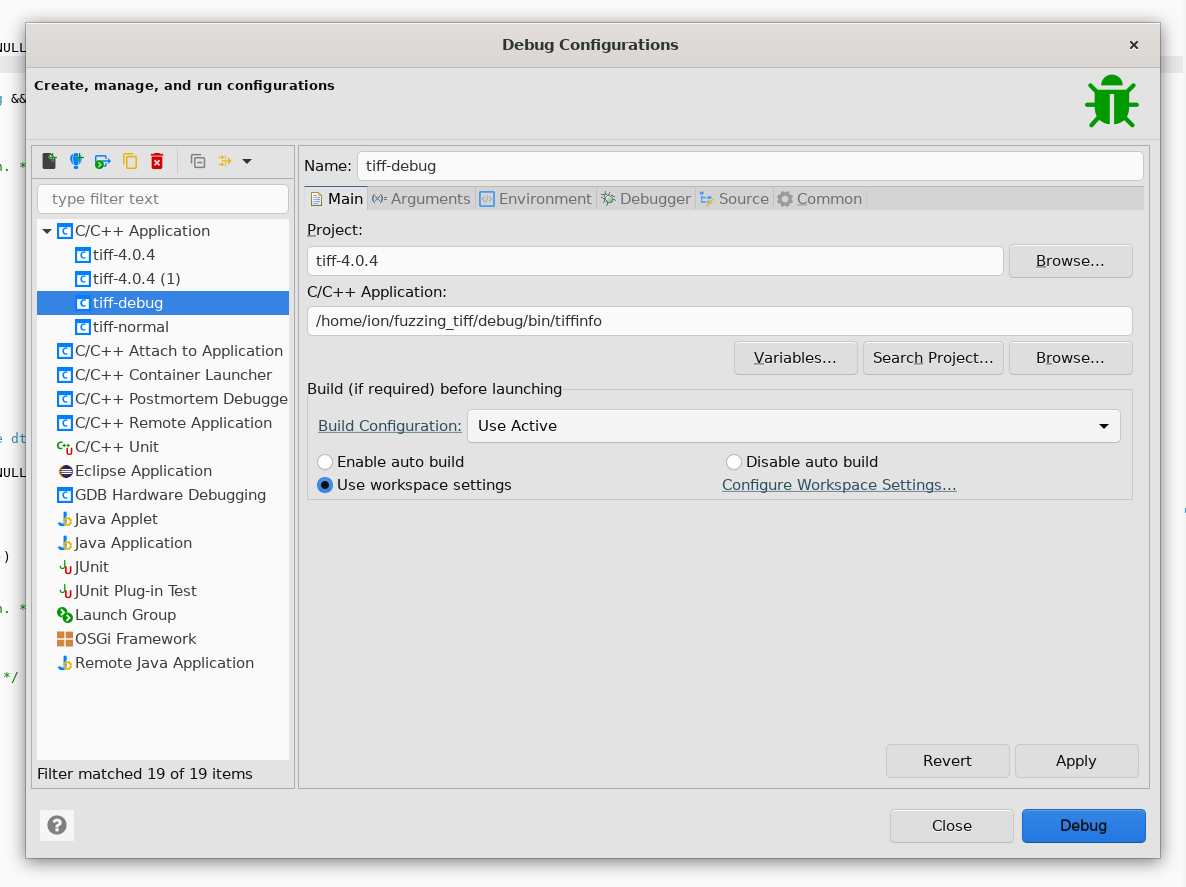Click the help question mark icon

point(57,825)
